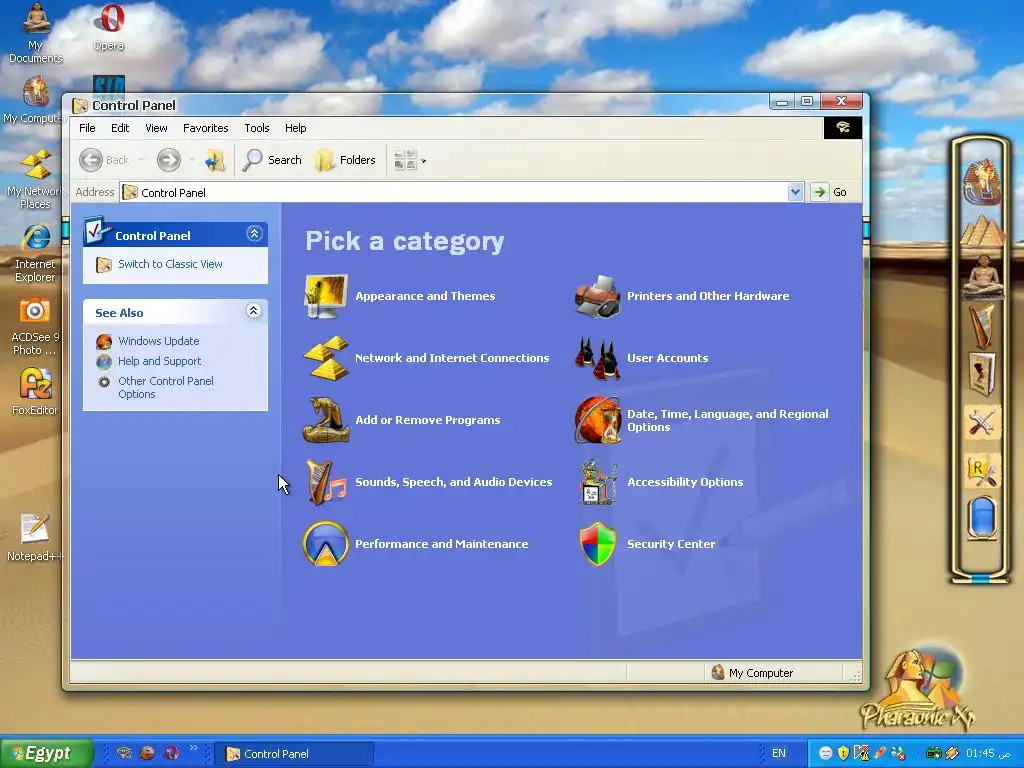The width and height of the screenshot is (1024, 768).
Task: Open Windows Update link
Action: [159, 341]
